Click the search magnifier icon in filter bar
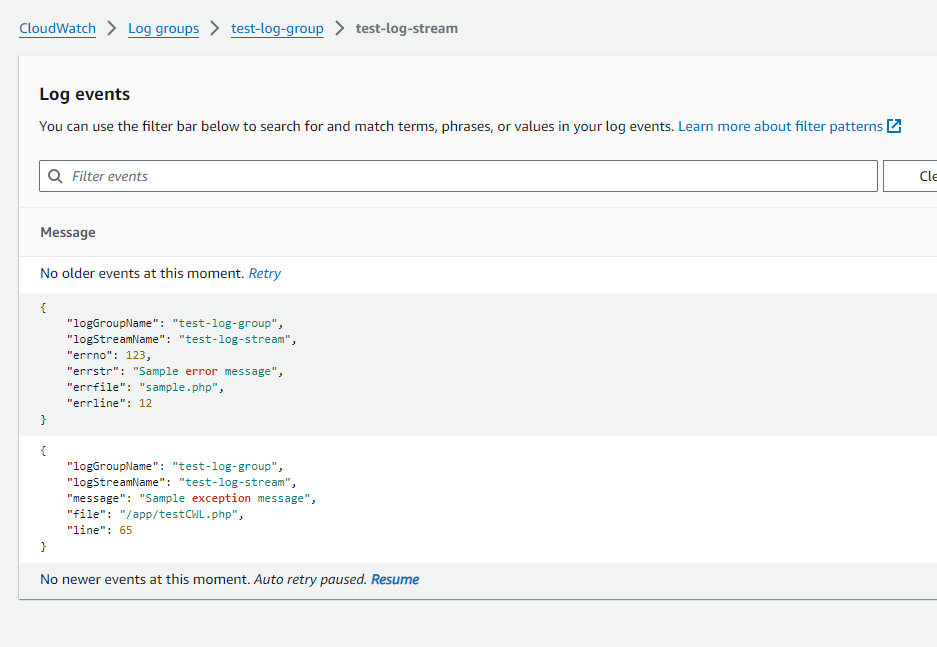This screenshot has width=937, height=647. (x=55, y=176)
